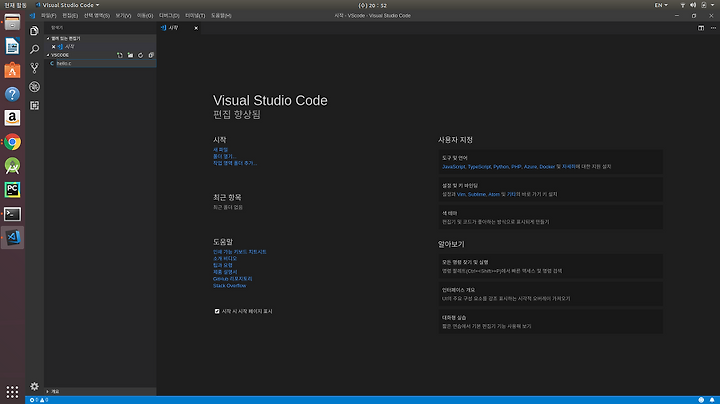Click the New File icon in the VSCODE header
The height and width of the screenshot is (404, 720).
[120, 55]
